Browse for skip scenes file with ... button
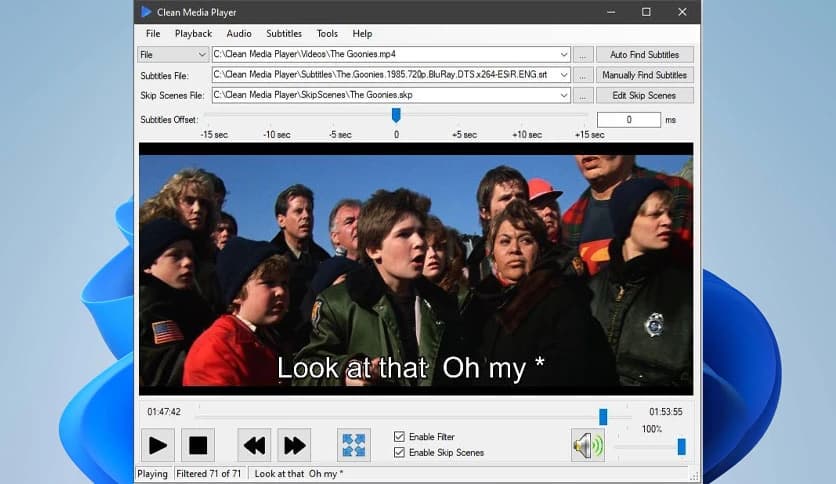836x484 pixels. (x=583, y=95)
